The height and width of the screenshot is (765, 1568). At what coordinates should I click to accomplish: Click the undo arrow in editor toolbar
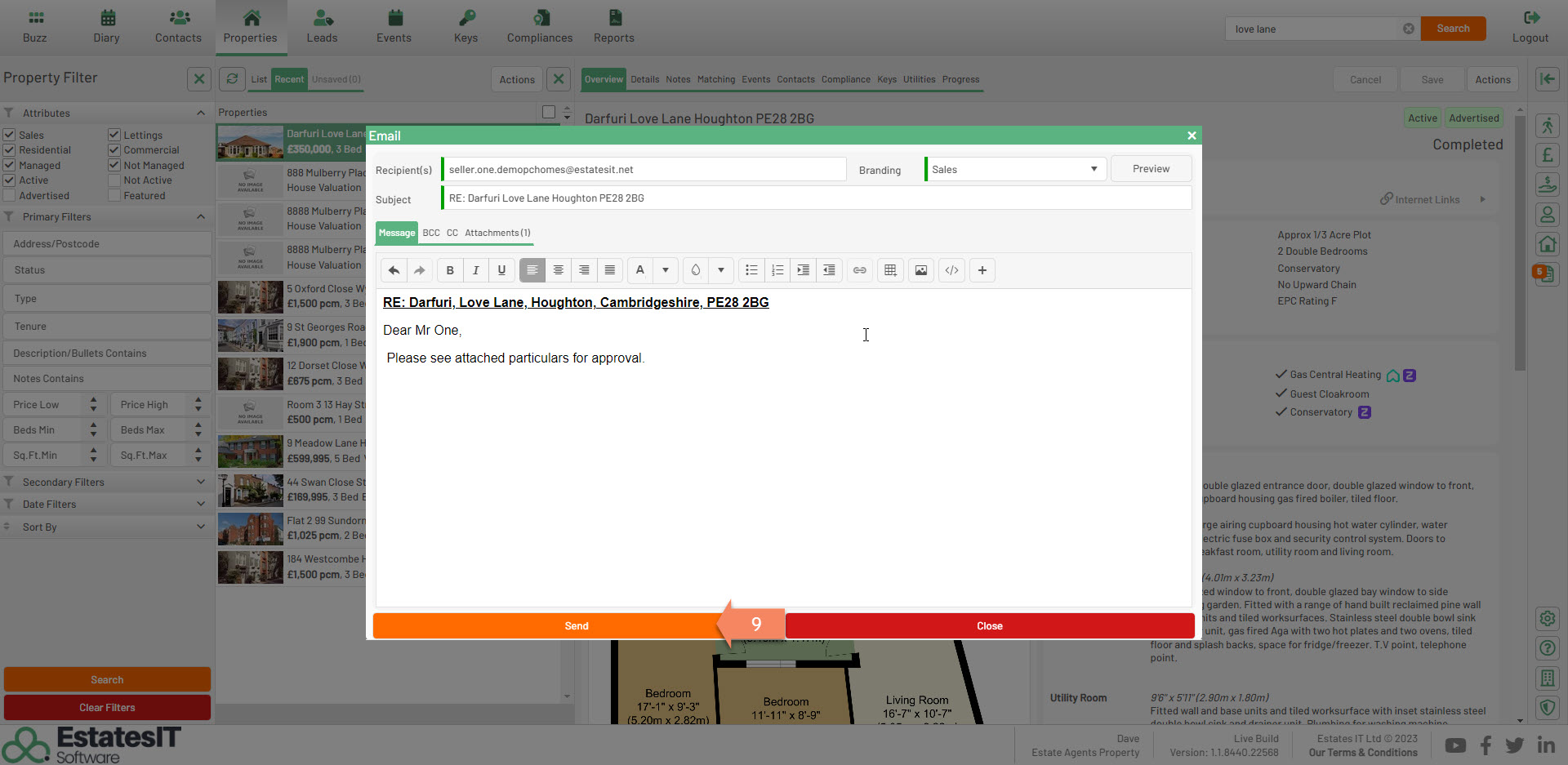pyautogui.click(x=394, y=270)
